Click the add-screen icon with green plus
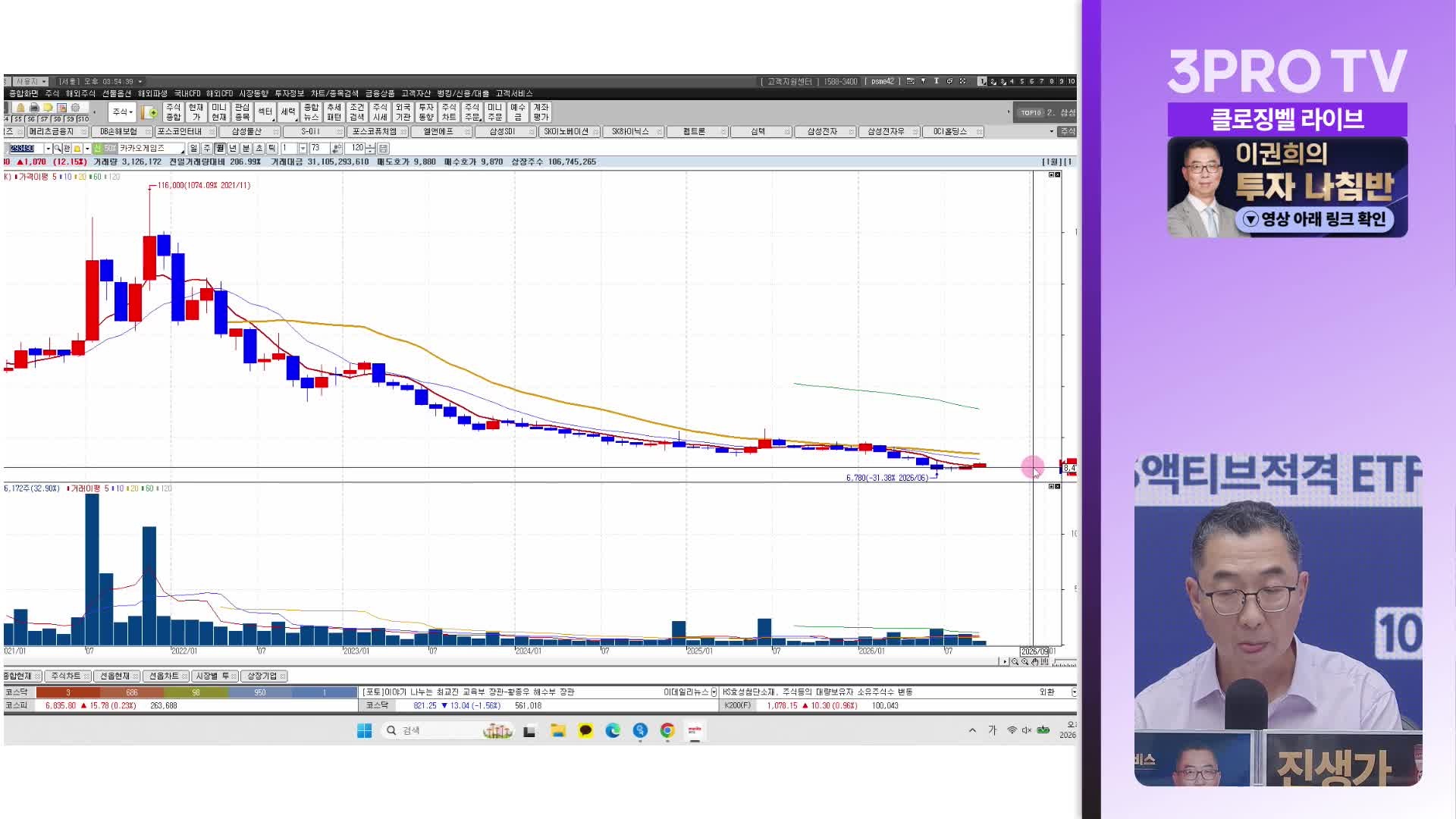The width and height of the screenshot is (1456, 819). (x=149, y=112)
